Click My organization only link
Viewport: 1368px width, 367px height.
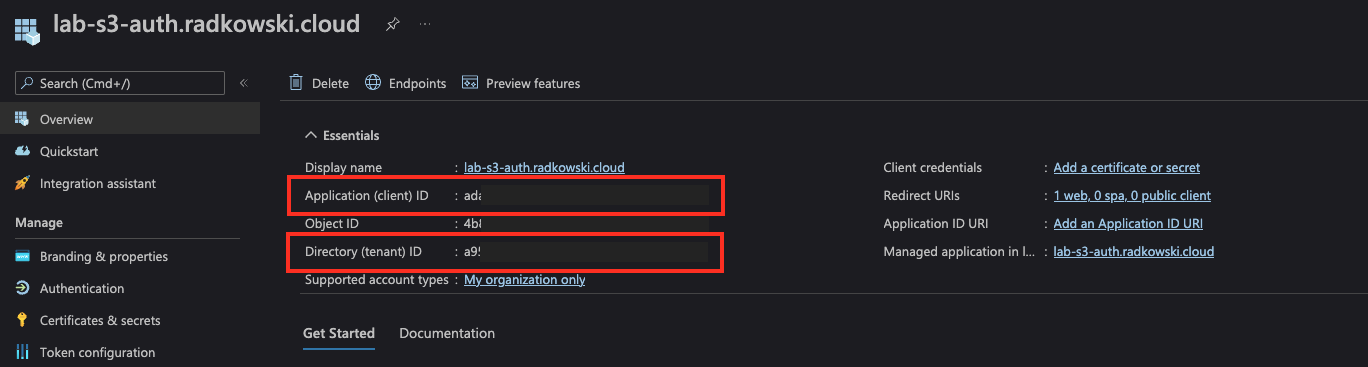[525, 279]
